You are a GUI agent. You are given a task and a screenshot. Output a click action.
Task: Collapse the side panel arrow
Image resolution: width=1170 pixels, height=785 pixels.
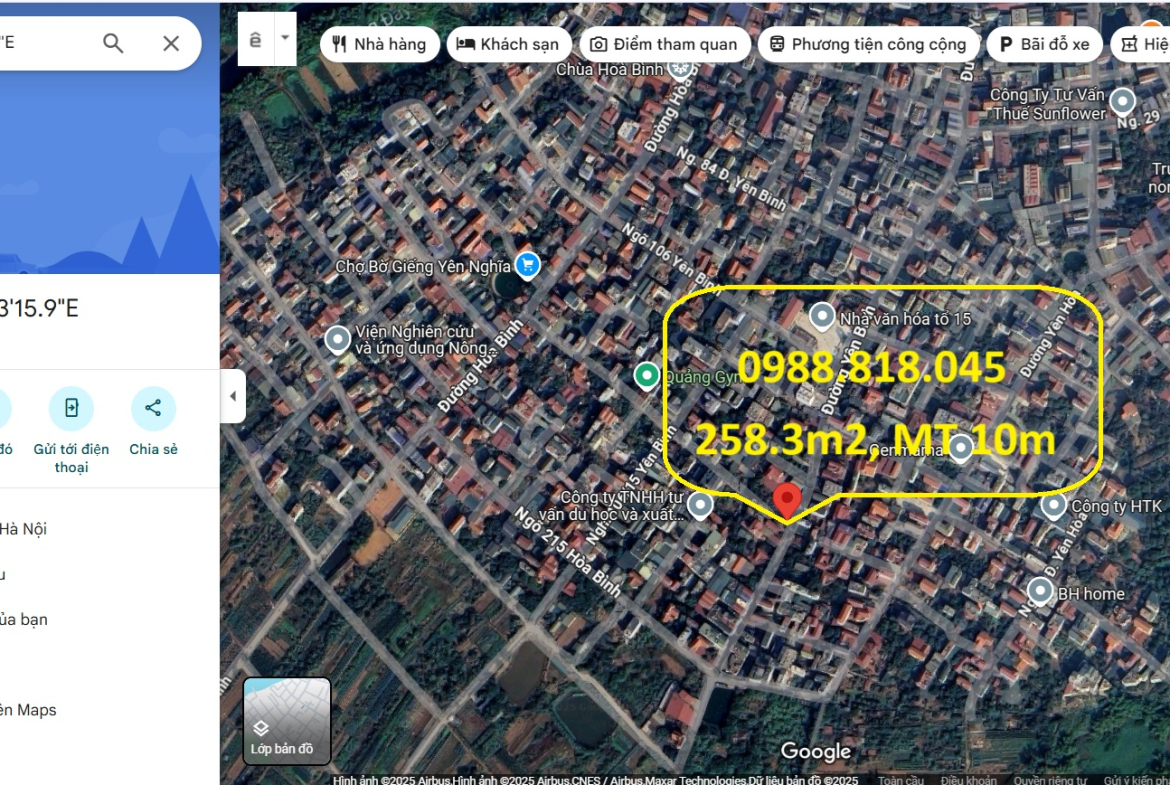(233, 396)
